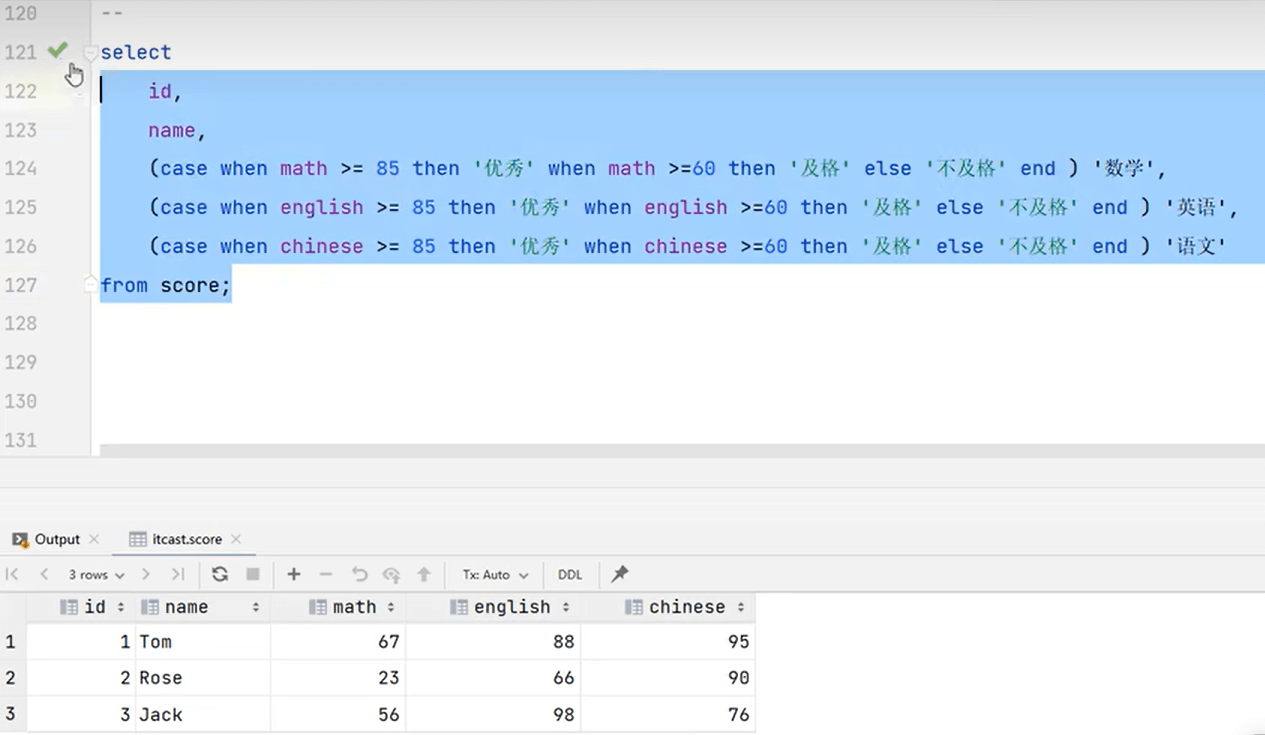The image size is (1265, 735).
Task: Click the delete row minus icon
Action: [x=326, y=574]
